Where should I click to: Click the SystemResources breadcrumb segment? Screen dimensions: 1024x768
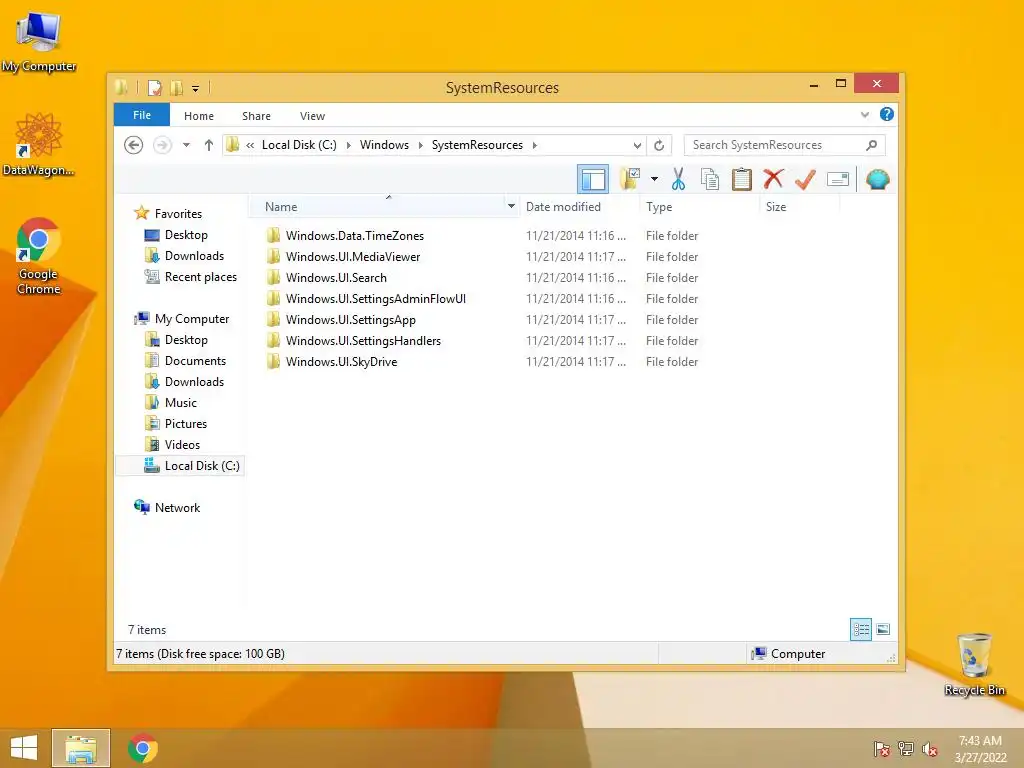point(477,145)
